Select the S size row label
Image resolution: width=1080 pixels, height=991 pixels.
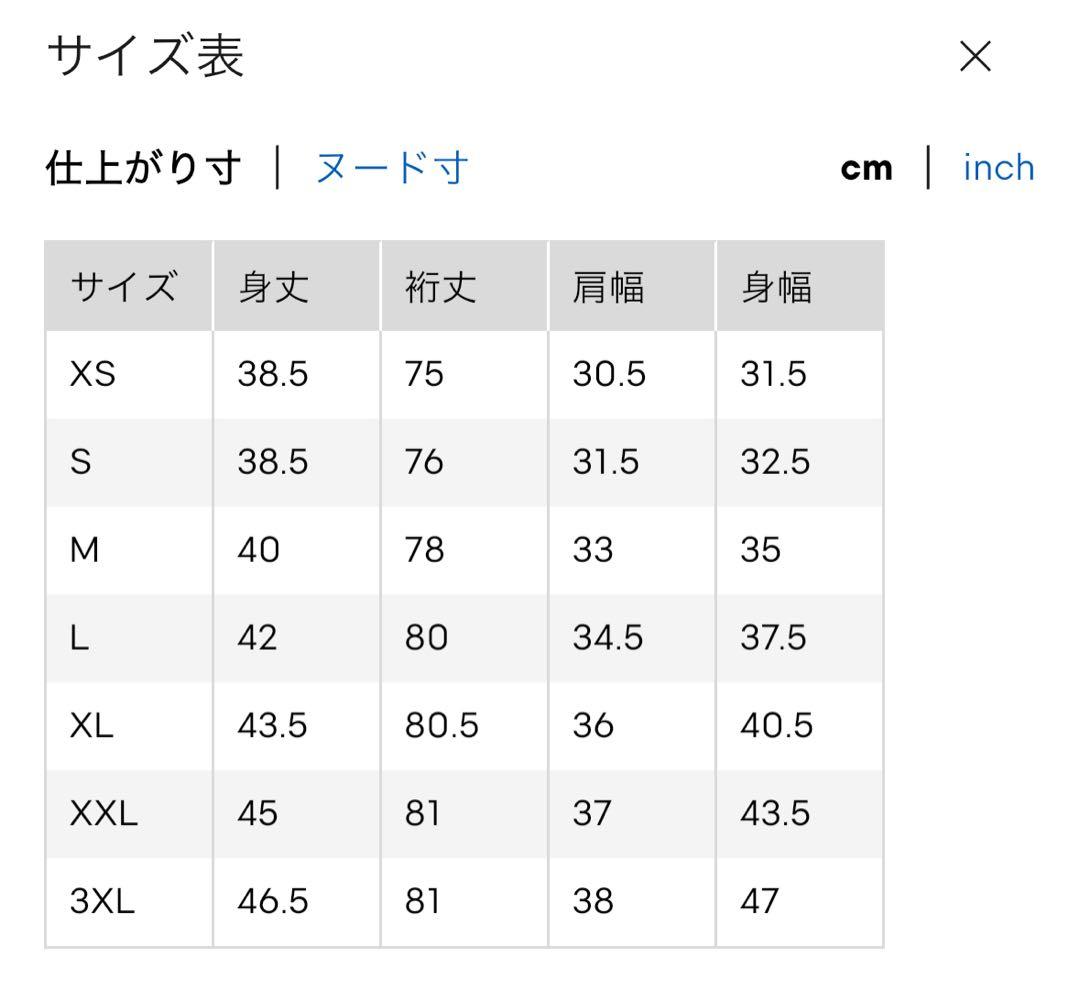click(x=81, y=461)
